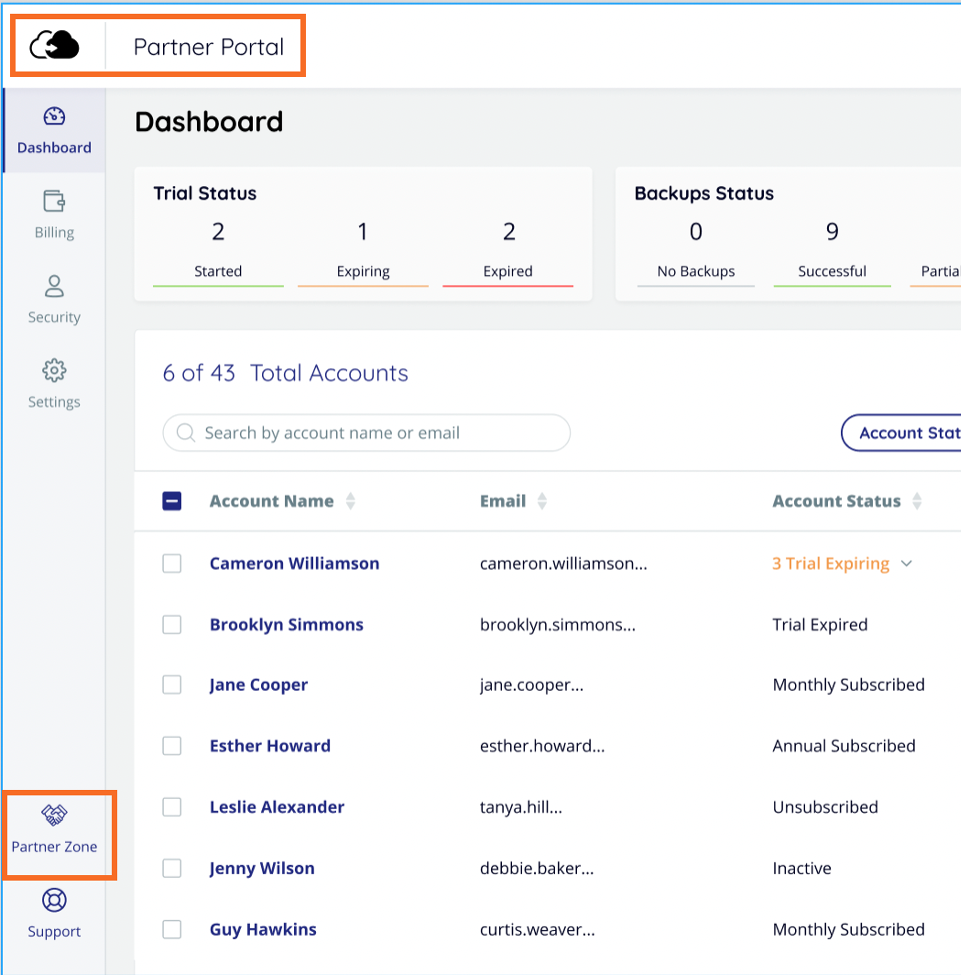Click tanya.hill... email cell
This screenshot has width=962, height=976.
(521, 807)
